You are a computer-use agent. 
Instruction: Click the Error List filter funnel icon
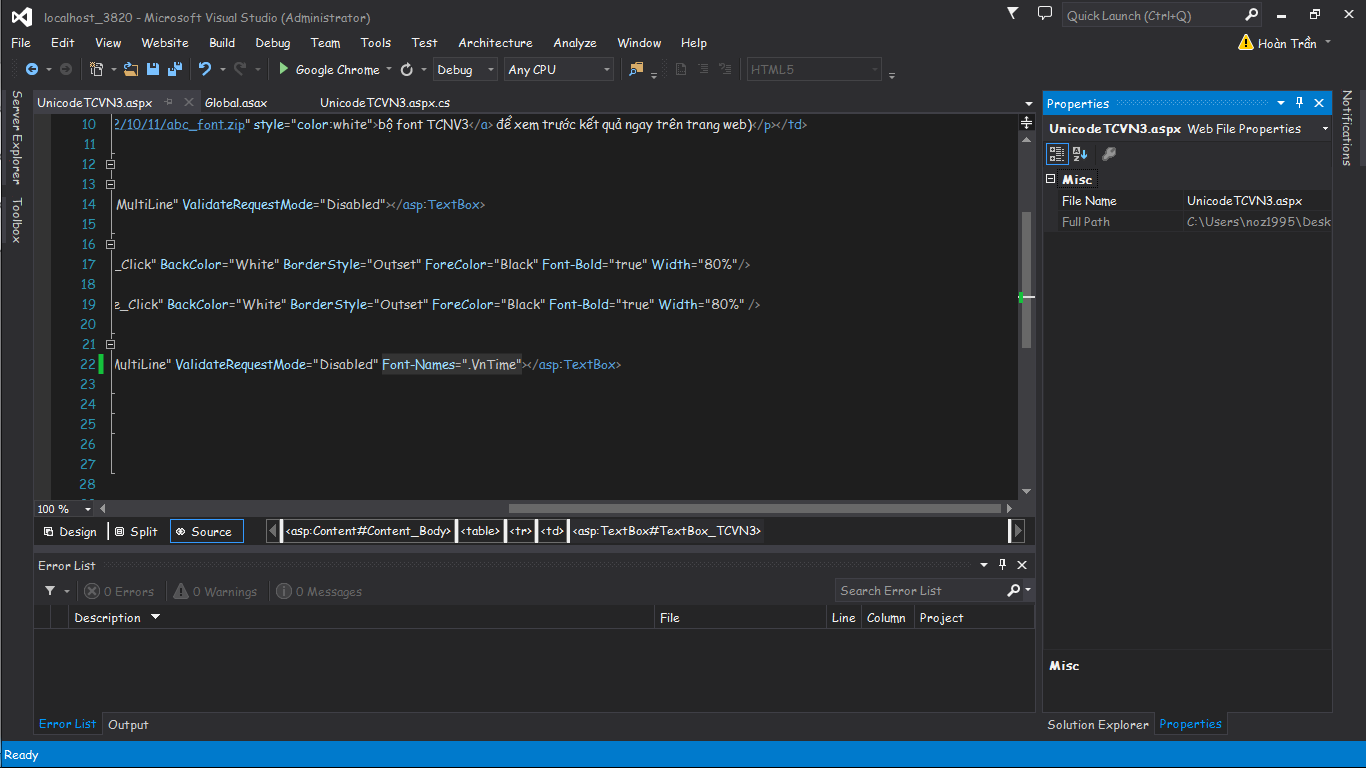[50, 591]
